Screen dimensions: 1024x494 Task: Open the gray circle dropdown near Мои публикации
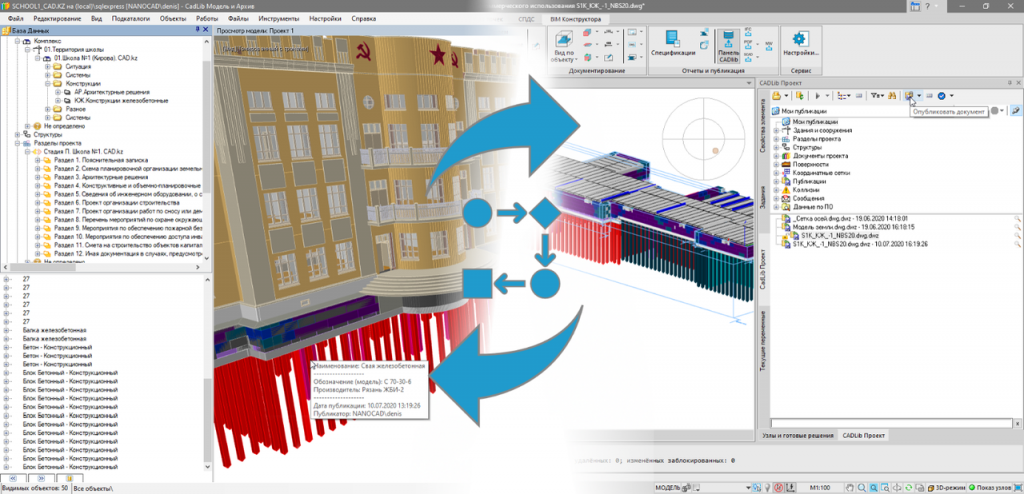[1003, 111]
